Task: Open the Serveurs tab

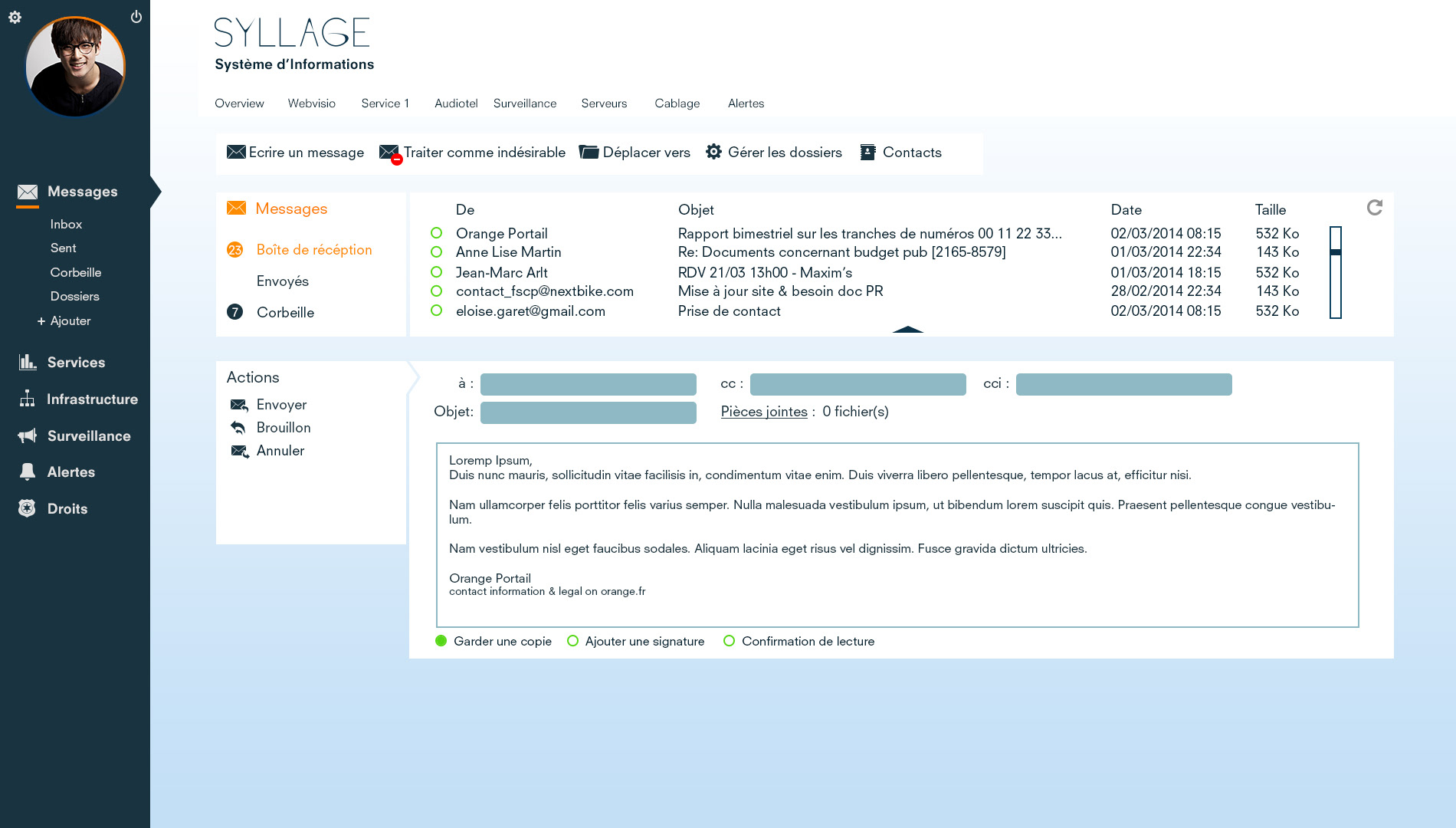Action: pyautogui.click(x=604, y=103)
